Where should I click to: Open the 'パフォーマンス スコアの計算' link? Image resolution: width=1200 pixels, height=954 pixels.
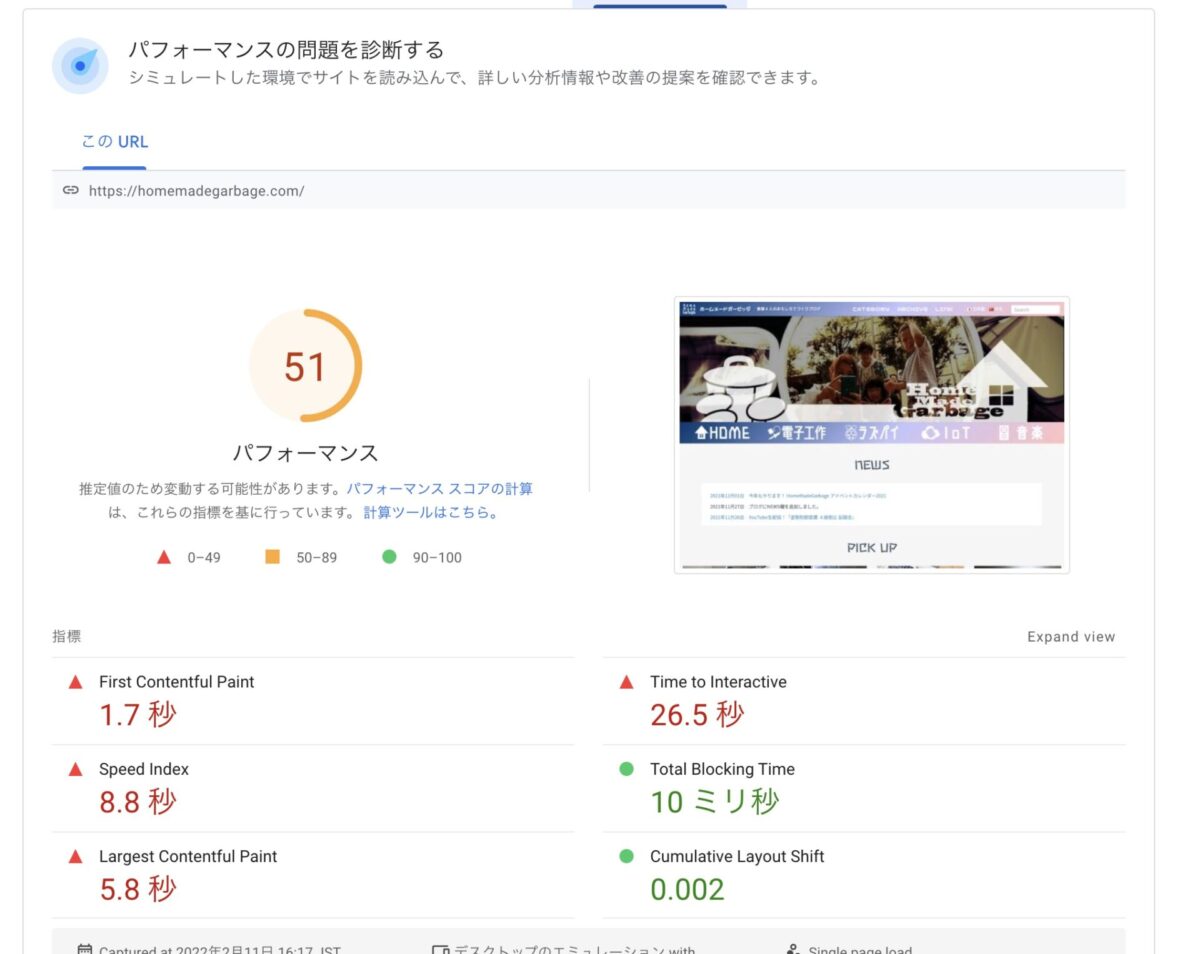pyautogui.click(x=439, y=489)
